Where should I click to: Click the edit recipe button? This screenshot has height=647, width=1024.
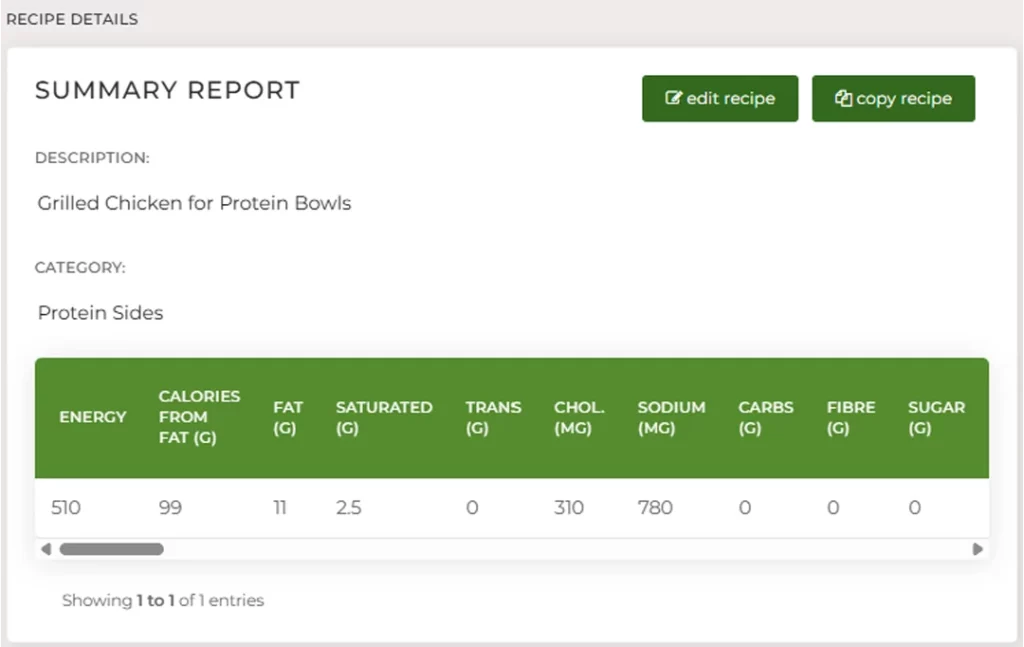pyautogui.click(x=720, y=99)
